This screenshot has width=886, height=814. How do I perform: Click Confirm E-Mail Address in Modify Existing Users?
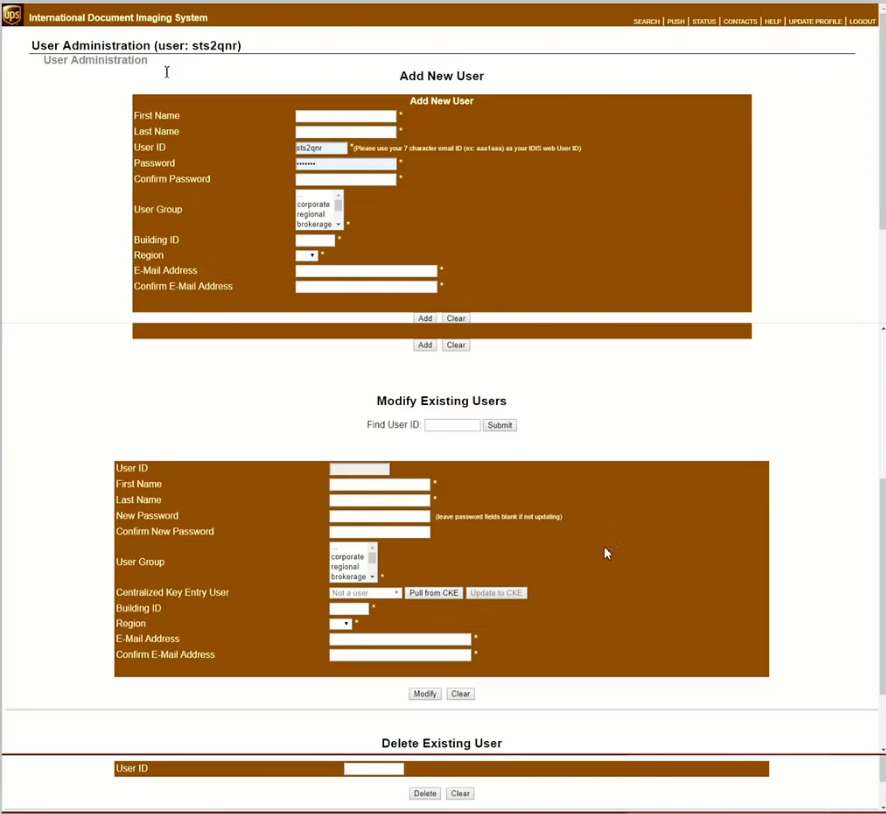(x=400, y=655)
